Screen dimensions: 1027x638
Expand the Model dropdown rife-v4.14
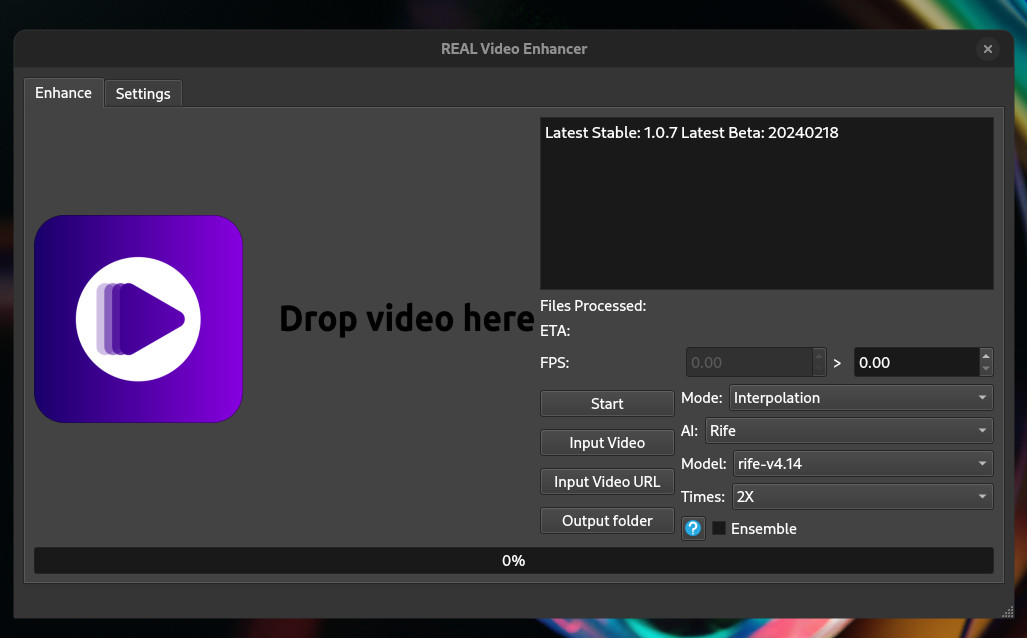[863, 464]
